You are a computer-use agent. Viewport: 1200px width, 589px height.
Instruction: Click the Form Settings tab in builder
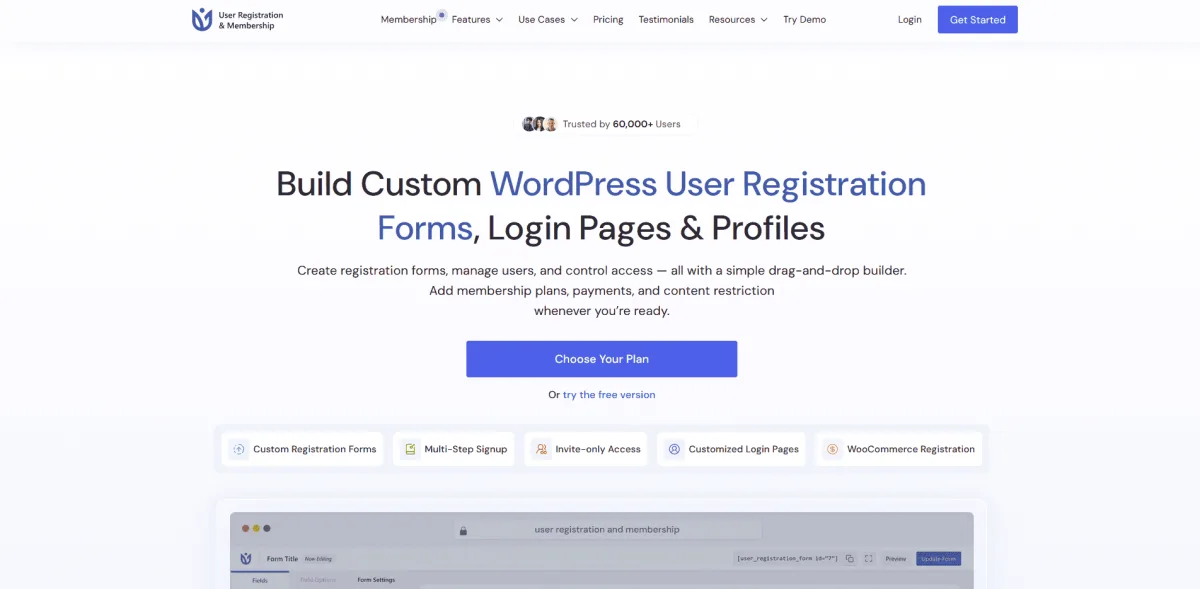(376, 580)
